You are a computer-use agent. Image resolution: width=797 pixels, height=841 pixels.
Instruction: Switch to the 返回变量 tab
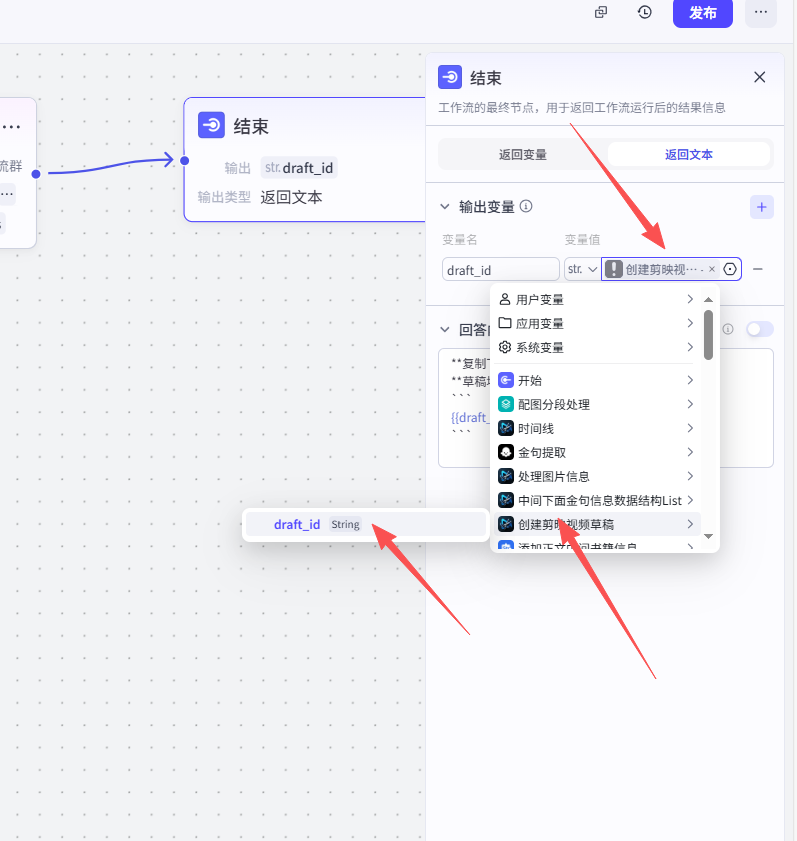coord(523,154)
